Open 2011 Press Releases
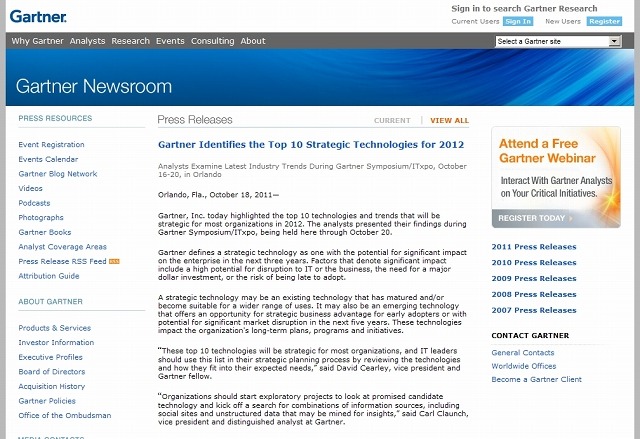The width and height of the screenshot is (640, 439). coord(534,246)
